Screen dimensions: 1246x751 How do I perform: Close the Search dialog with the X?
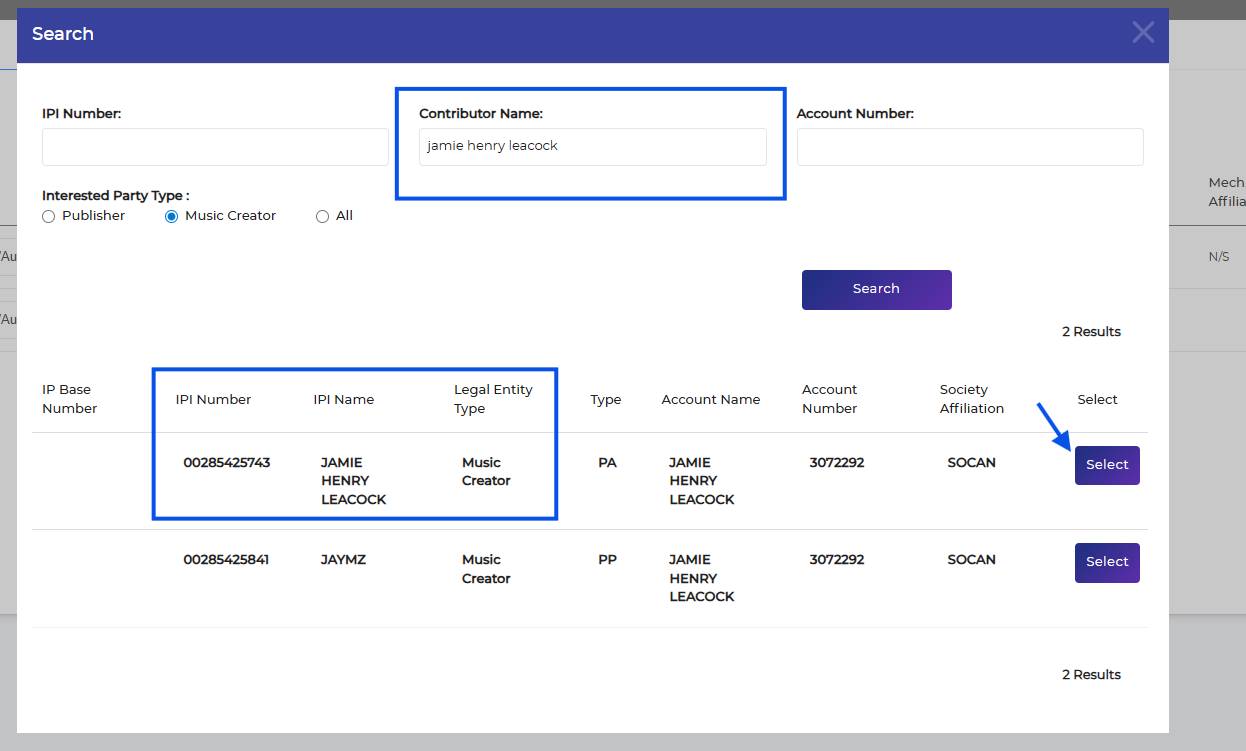click(1142, 33)
